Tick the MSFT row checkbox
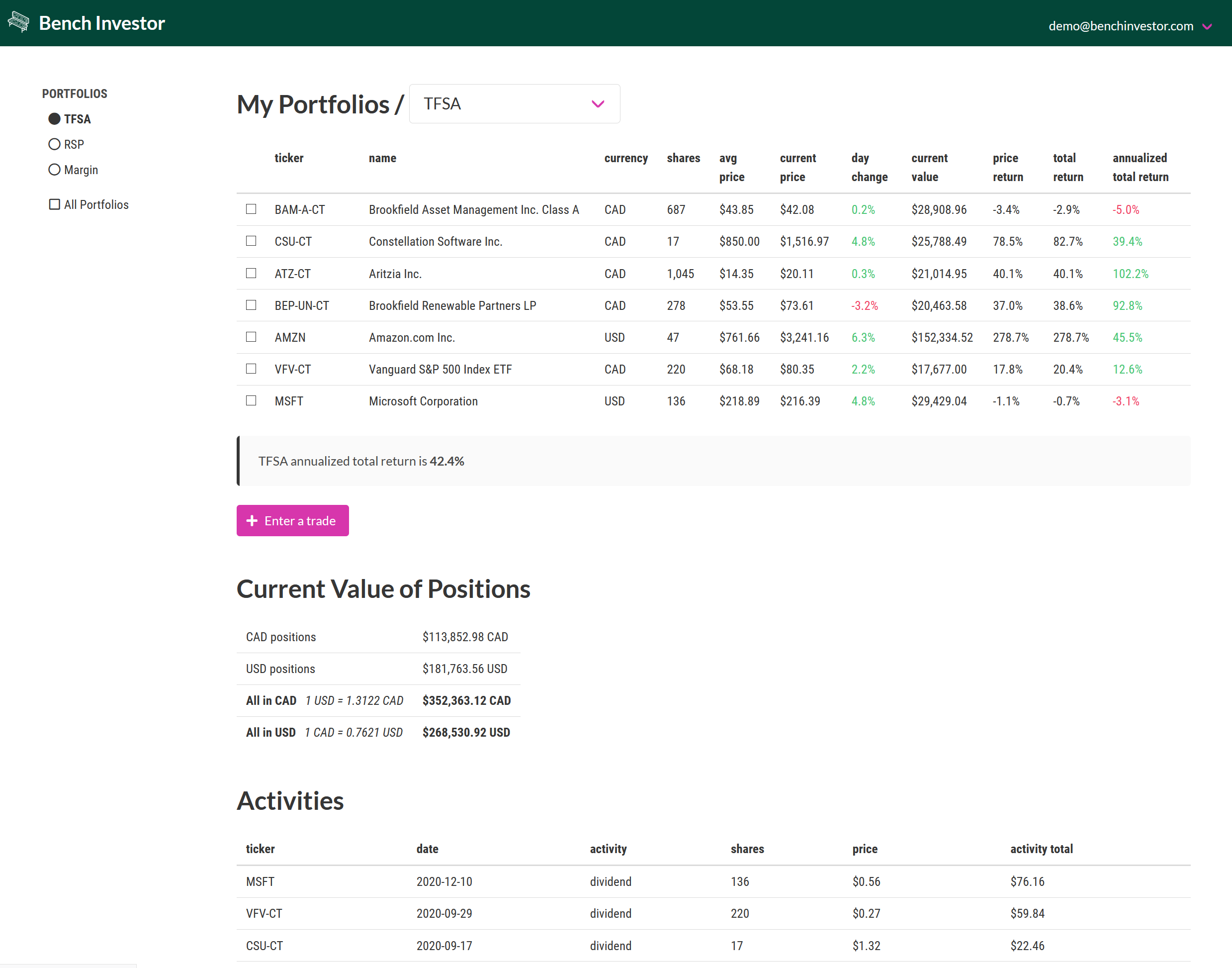This screenshot has width=1232, height=968. 251,401
